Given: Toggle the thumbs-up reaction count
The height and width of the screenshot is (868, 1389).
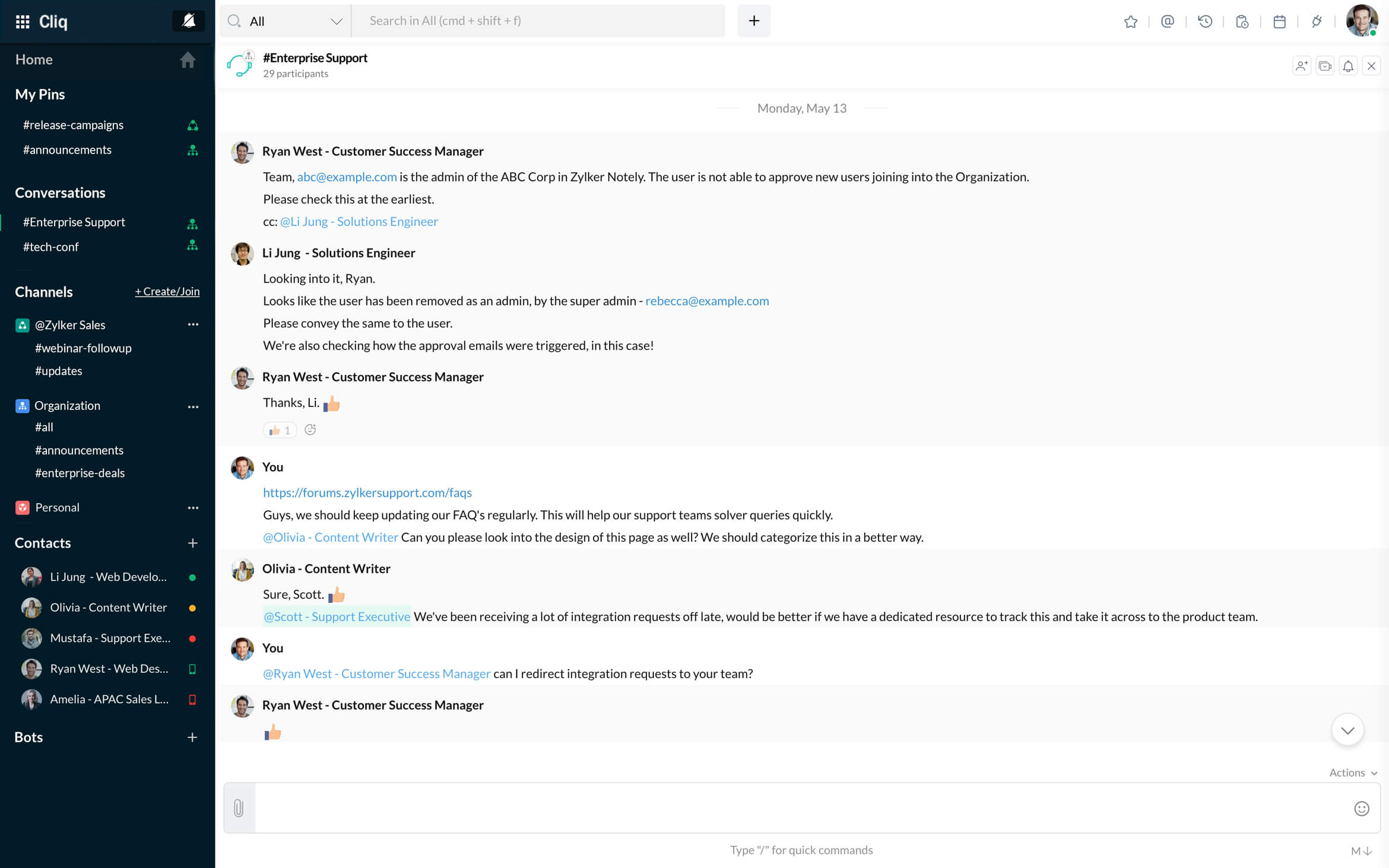Looking at the screenshot, I should point(280,430).
